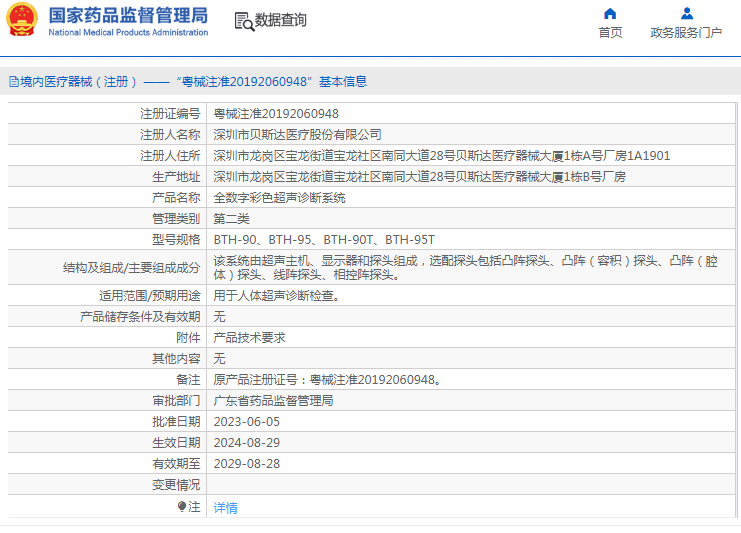
Task: Click the 数据查询 label
Action: click(x=281, y=20)
